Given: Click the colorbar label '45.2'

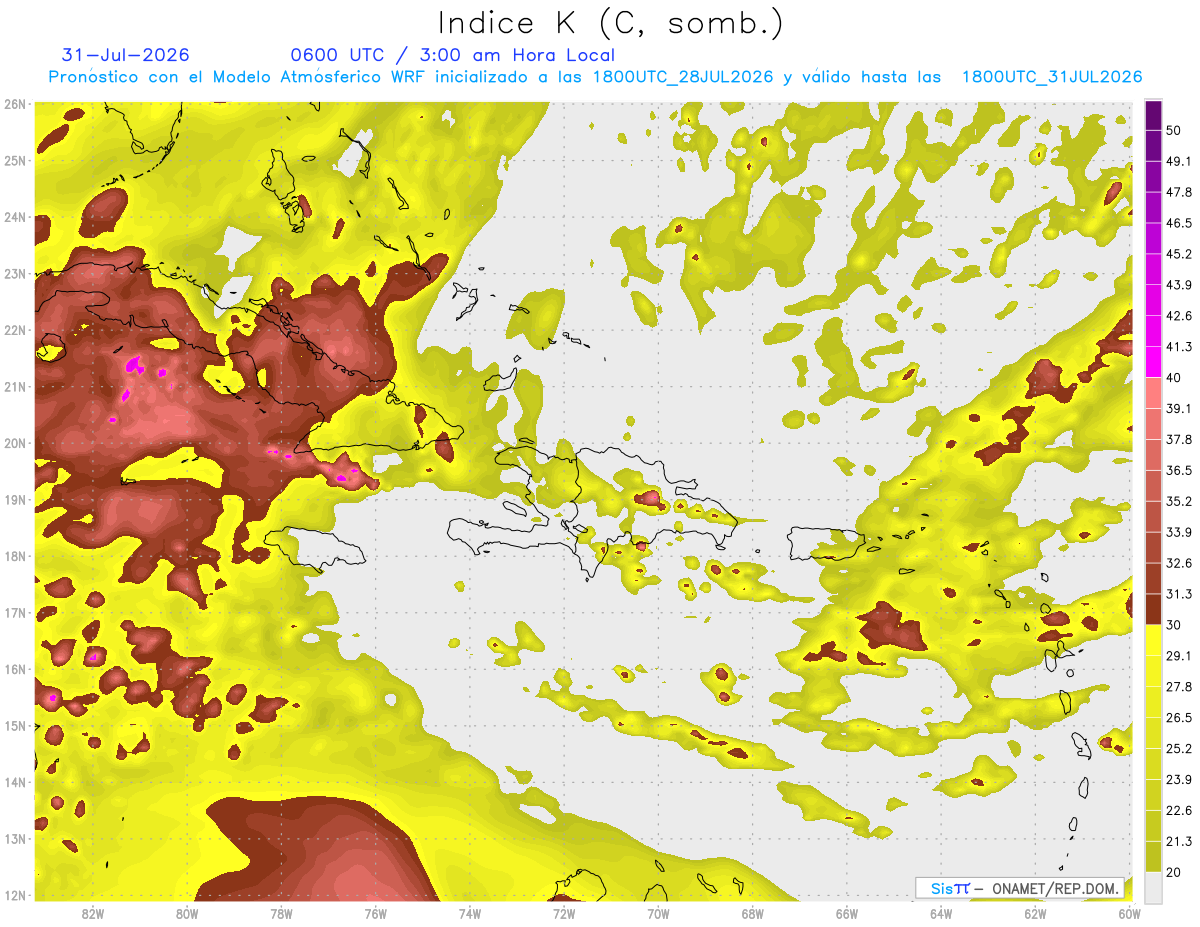Looking at the screenshot, I should [x=1179, y=254].
